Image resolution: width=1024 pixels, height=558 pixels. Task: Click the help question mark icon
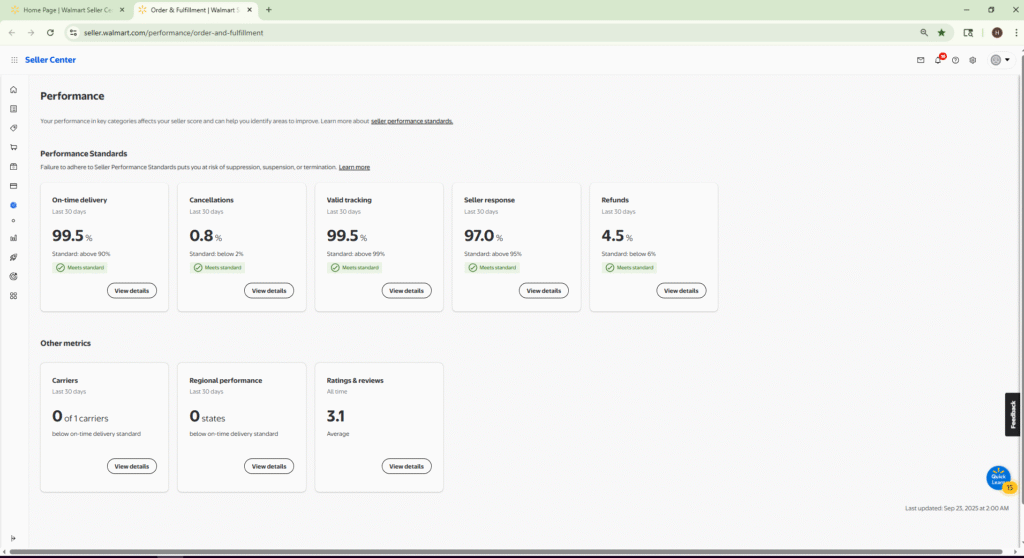click(x=955, y=60)
